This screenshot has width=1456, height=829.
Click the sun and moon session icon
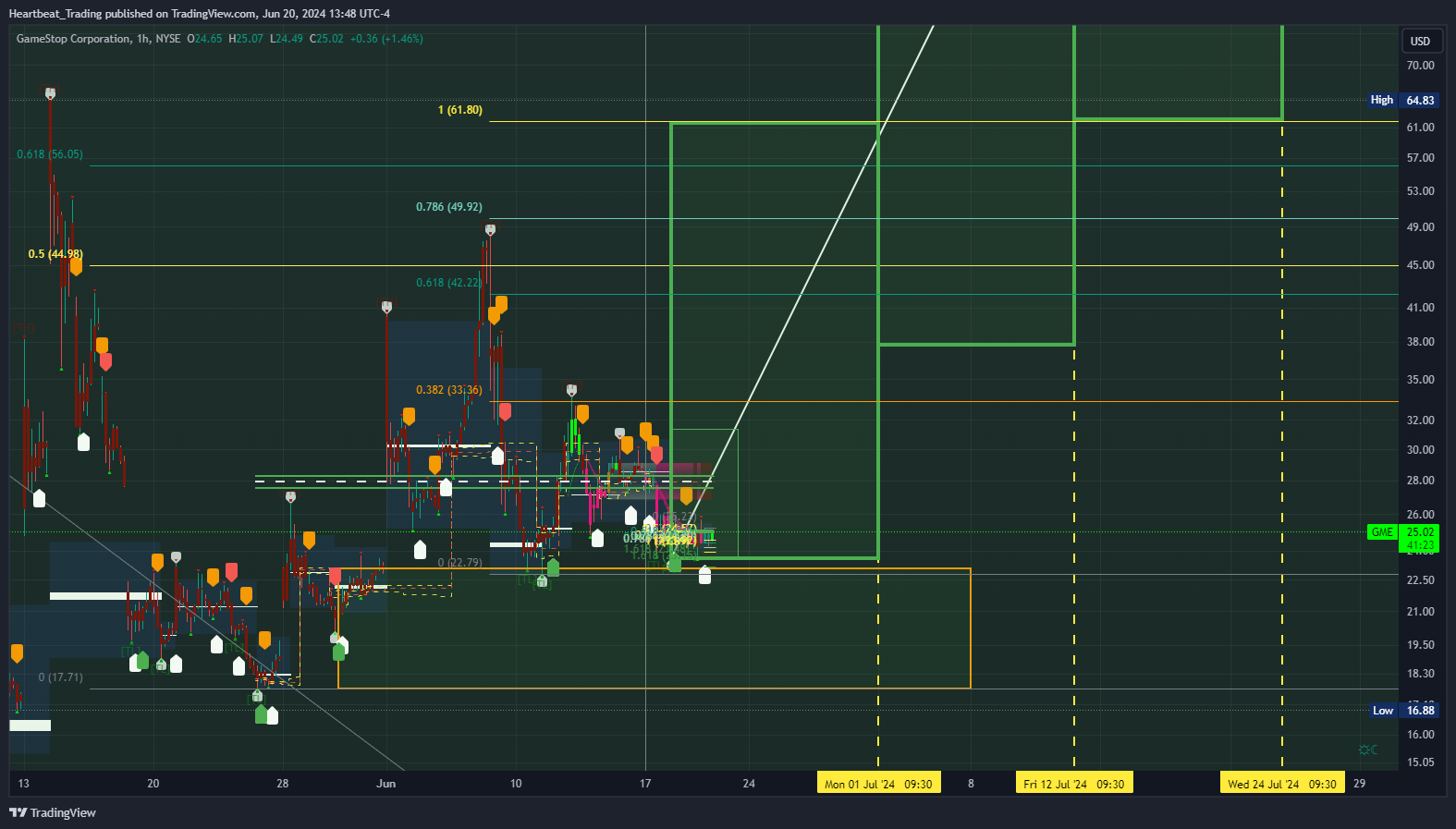click(x=1368, y=750)
